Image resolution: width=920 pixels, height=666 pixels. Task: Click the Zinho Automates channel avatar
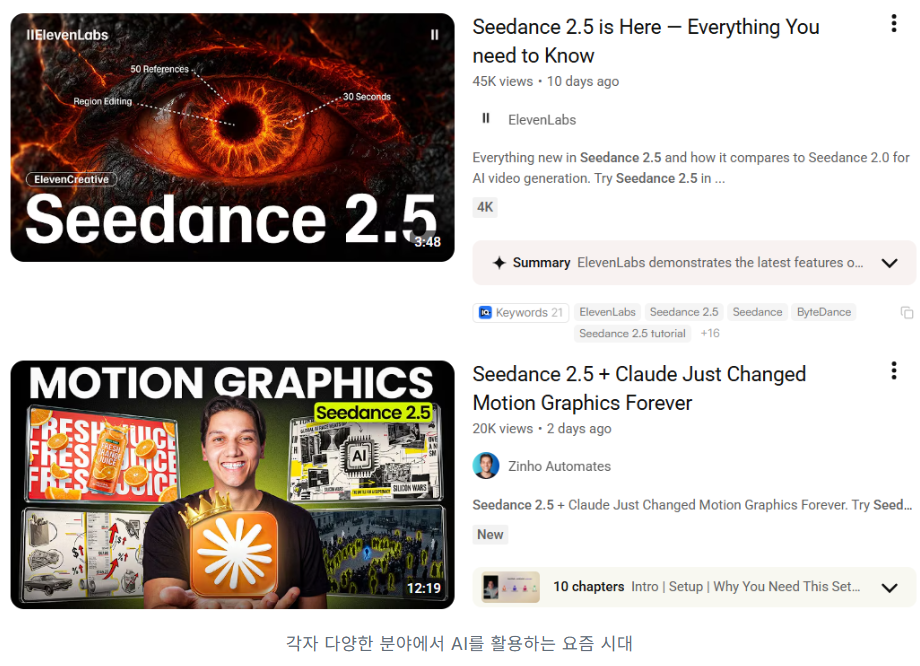pos(486,466)
